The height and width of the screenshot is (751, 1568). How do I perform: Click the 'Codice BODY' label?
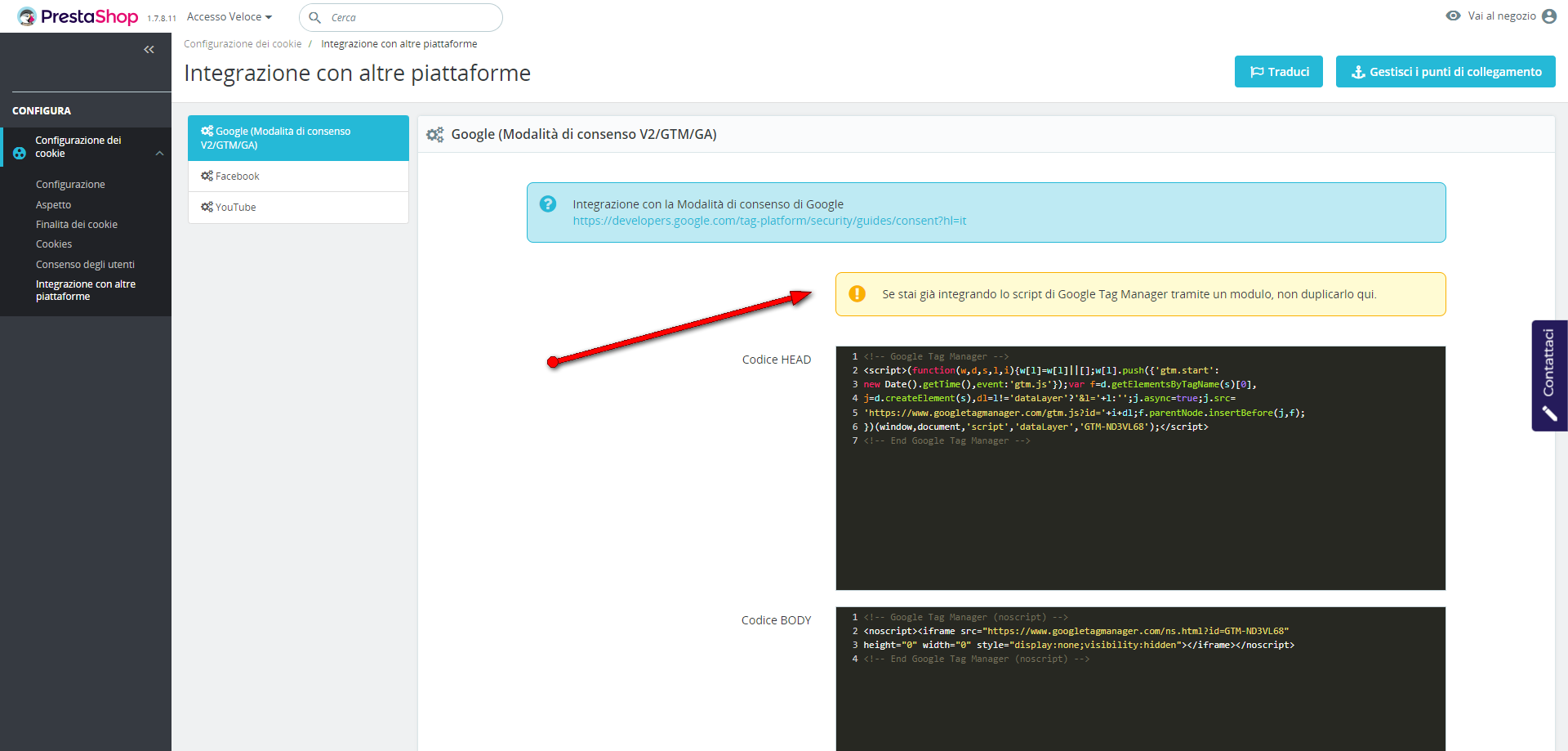click(x=776, y=620)
